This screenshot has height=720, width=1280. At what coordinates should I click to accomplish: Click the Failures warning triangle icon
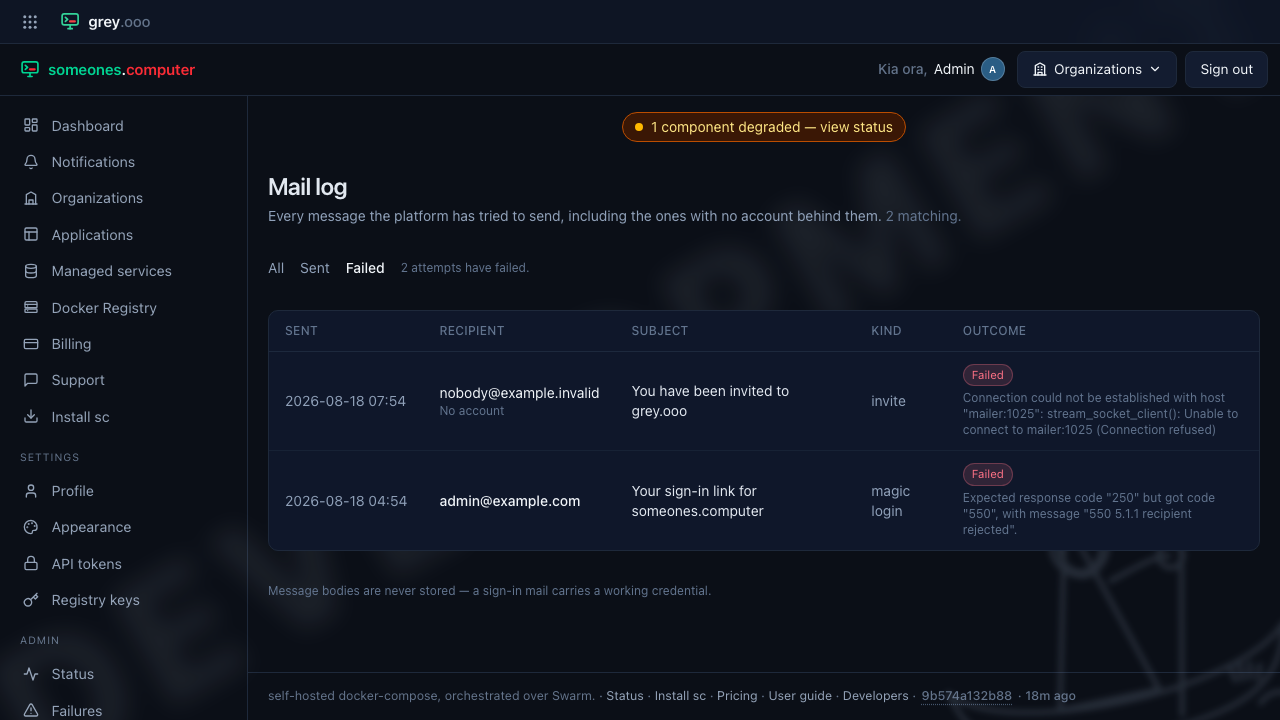click(31, 711)
